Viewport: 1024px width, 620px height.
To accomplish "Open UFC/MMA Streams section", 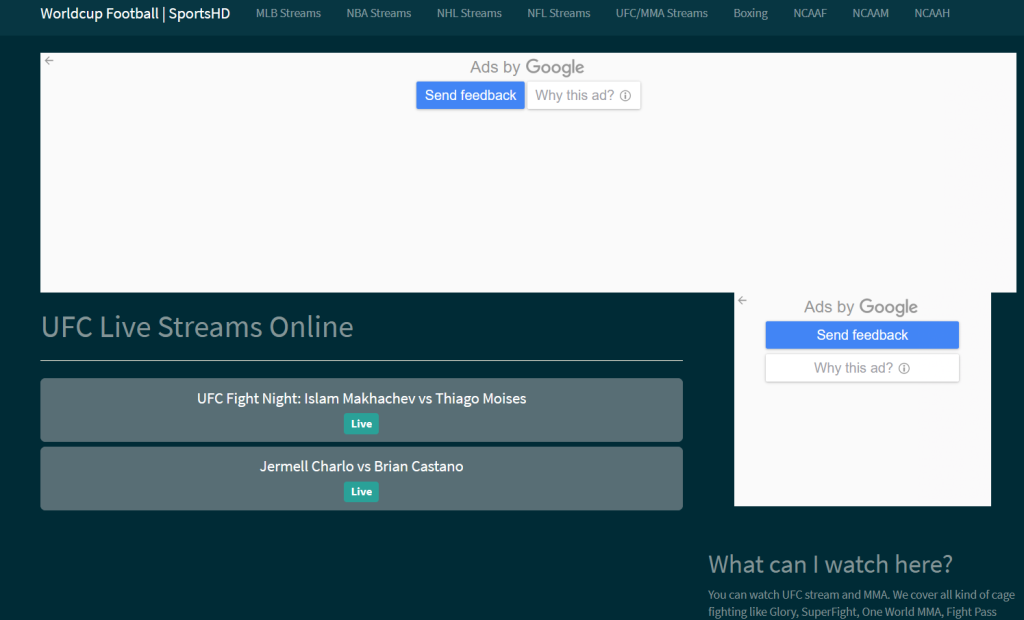I will [661, 14].
